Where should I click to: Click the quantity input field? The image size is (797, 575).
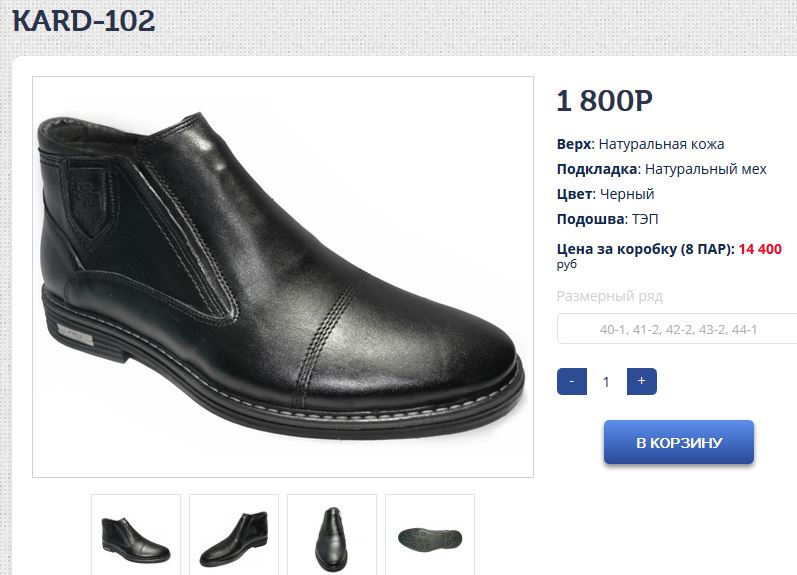[x=606, y=381]
